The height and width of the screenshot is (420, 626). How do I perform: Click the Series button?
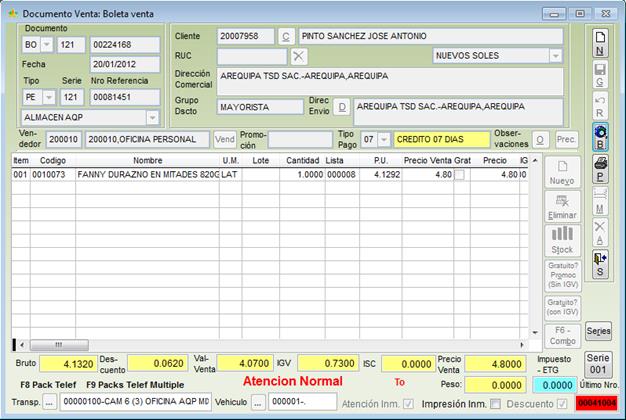598,331
